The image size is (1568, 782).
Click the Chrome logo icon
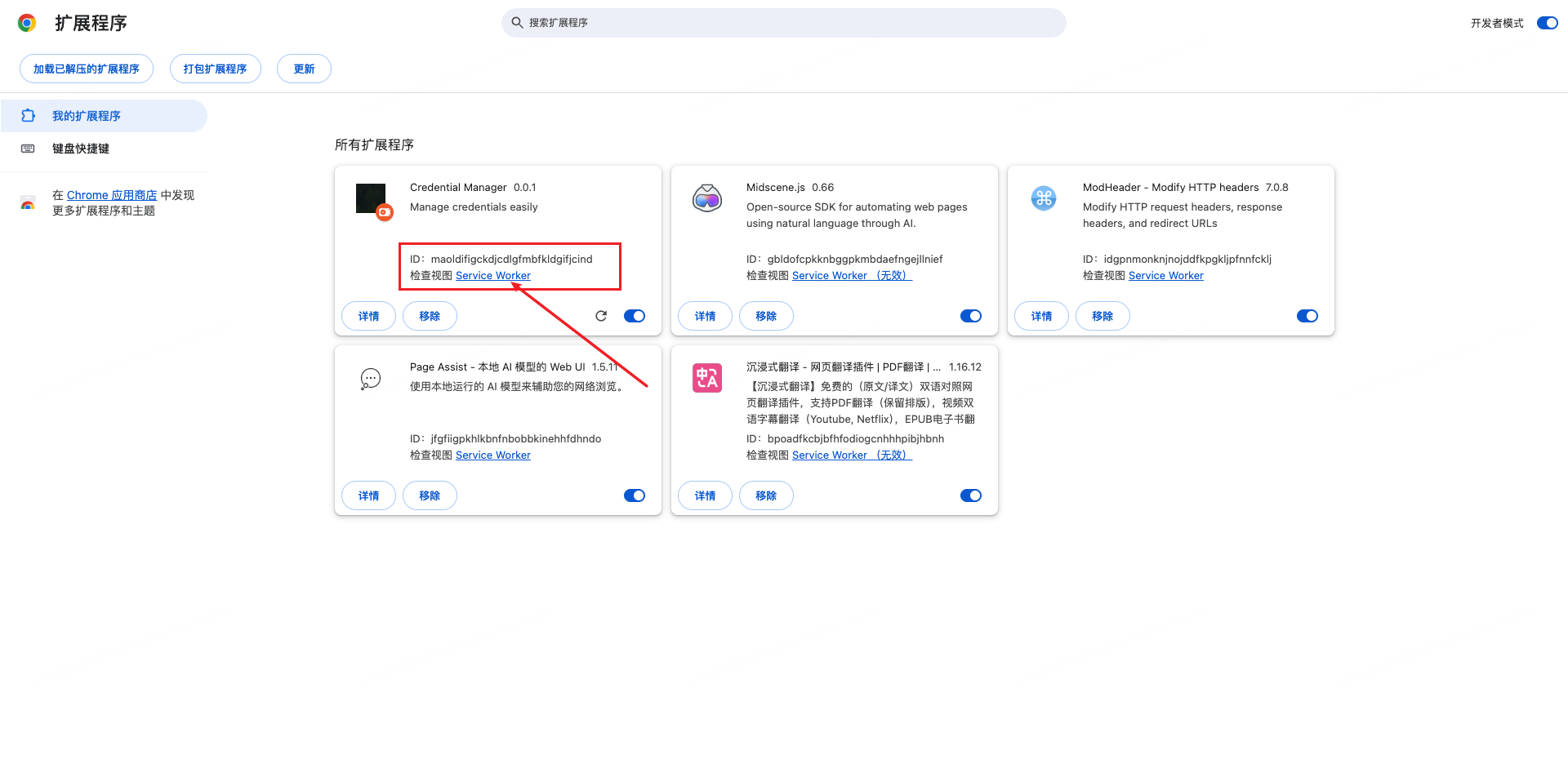pos(27,23)
